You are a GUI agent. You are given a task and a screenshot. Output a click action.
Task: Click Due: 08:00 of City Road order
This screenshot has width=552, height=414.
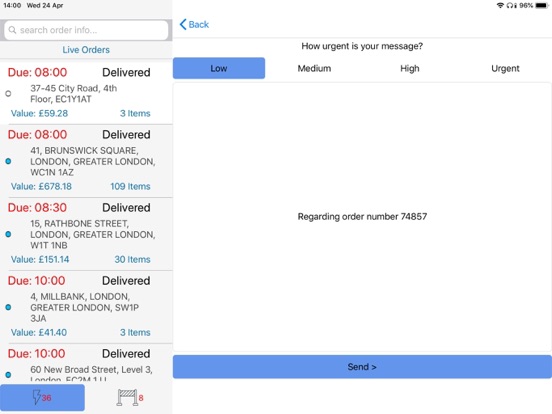[37, 72]
